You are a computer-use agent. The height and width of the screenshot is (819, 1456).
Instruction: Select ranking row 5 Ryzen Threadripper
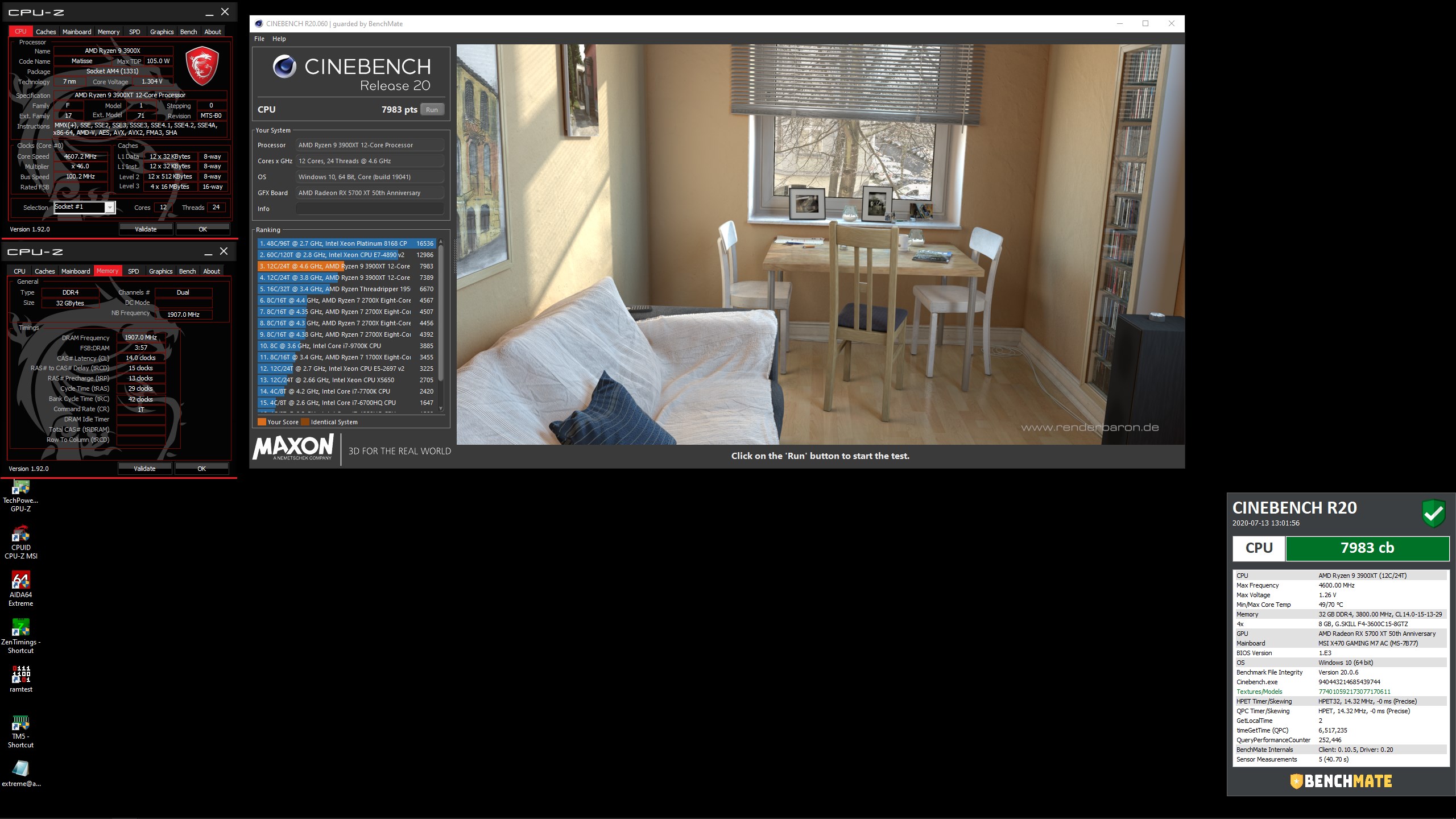pos(346,289)
